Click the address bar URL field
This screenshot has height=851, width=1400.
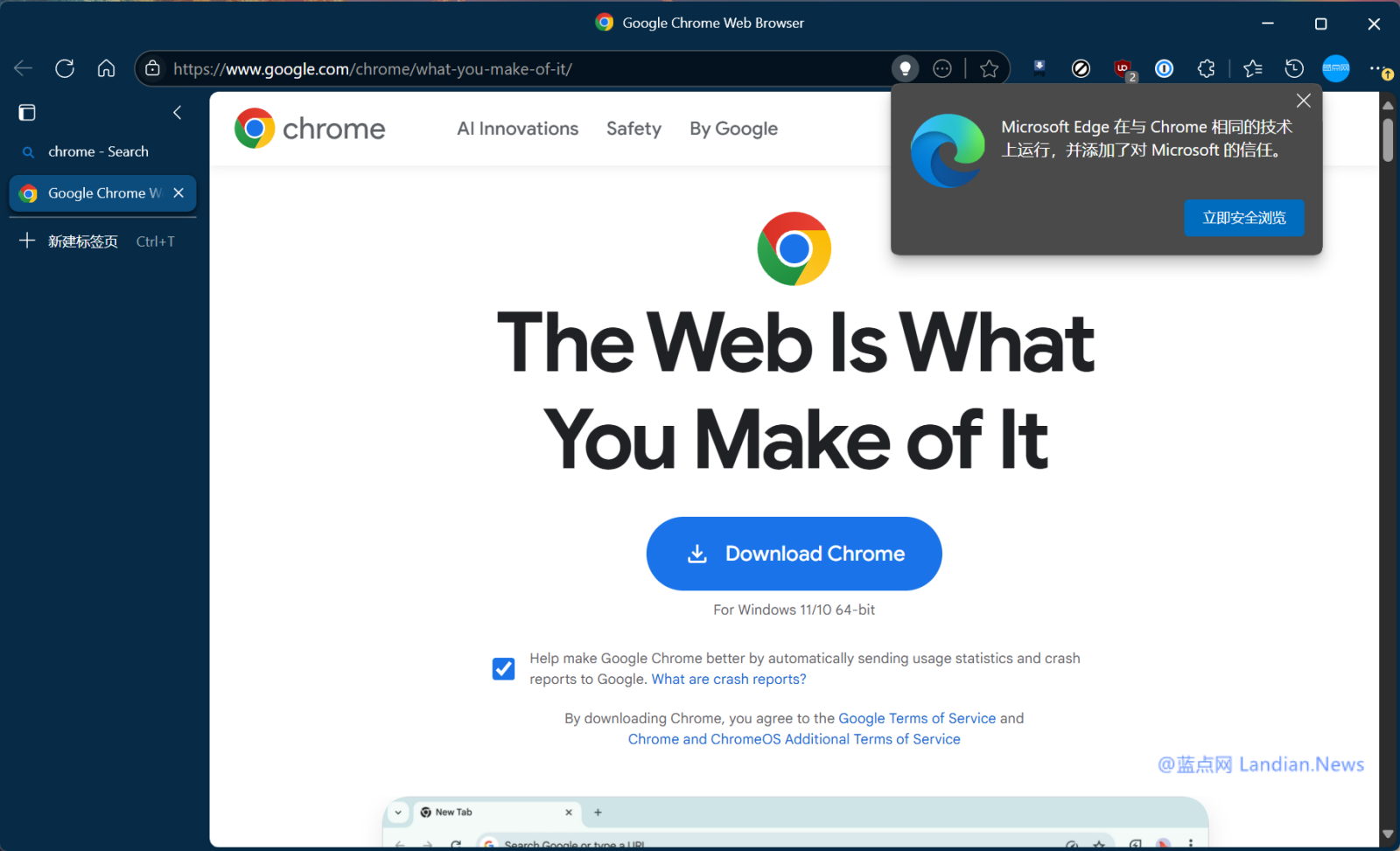click(525, 68)
